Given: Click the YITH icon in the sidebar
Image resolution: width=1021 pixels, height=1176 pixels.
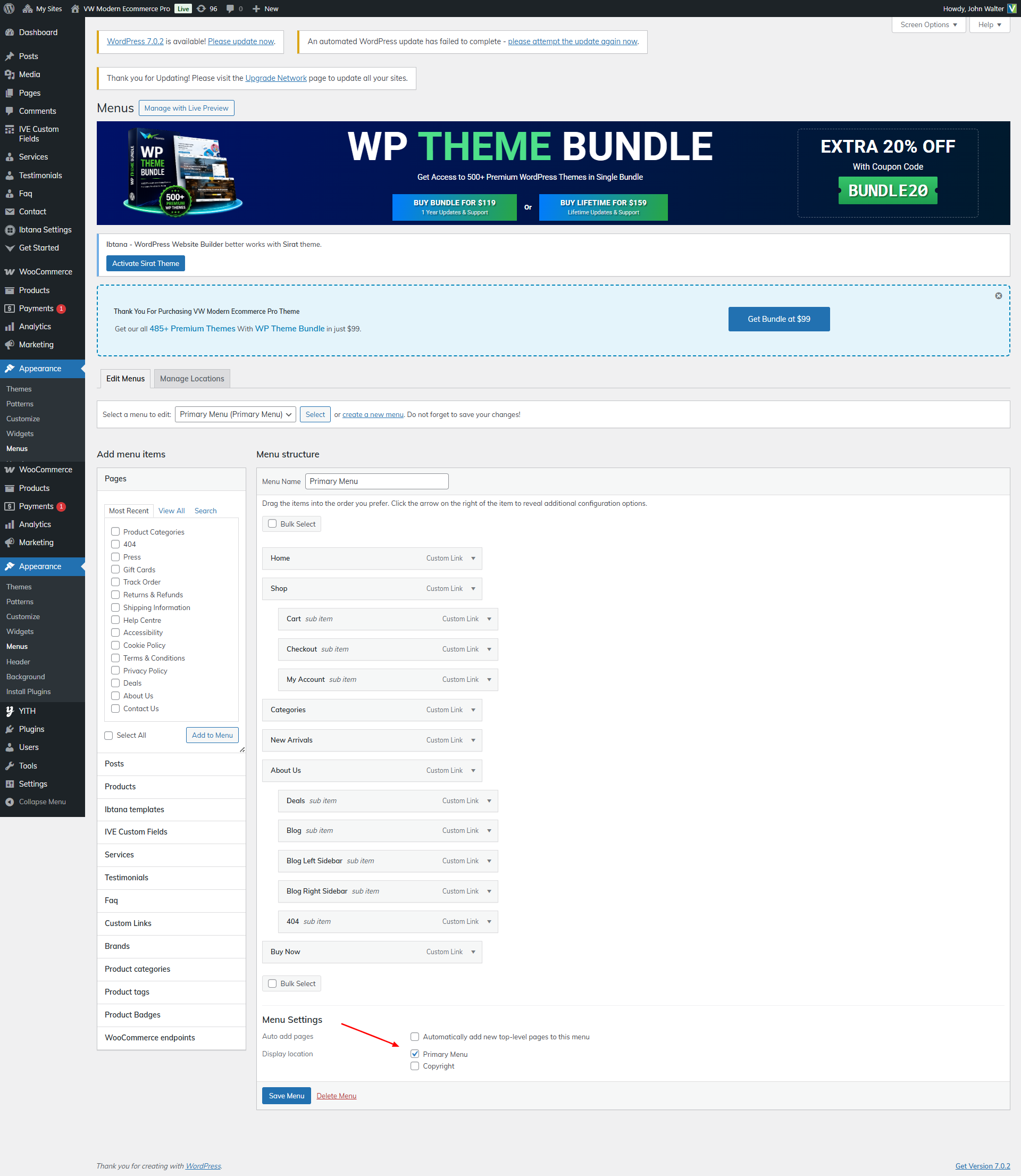Looking at the screenshot, I should [x=10, y=711].
